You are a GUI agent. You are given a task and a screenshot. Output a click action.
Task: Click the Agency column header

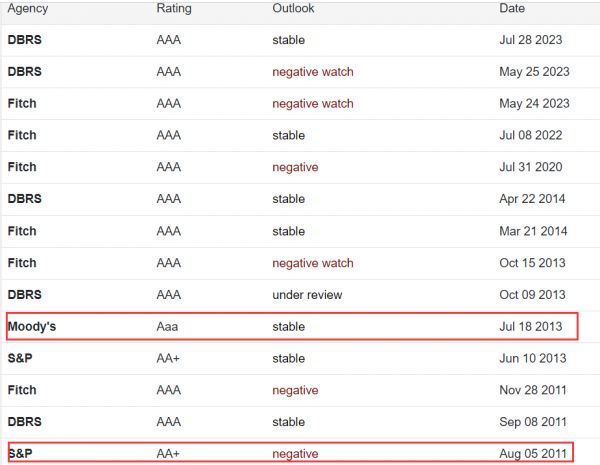pyautogui.click(x=27, y=9)
